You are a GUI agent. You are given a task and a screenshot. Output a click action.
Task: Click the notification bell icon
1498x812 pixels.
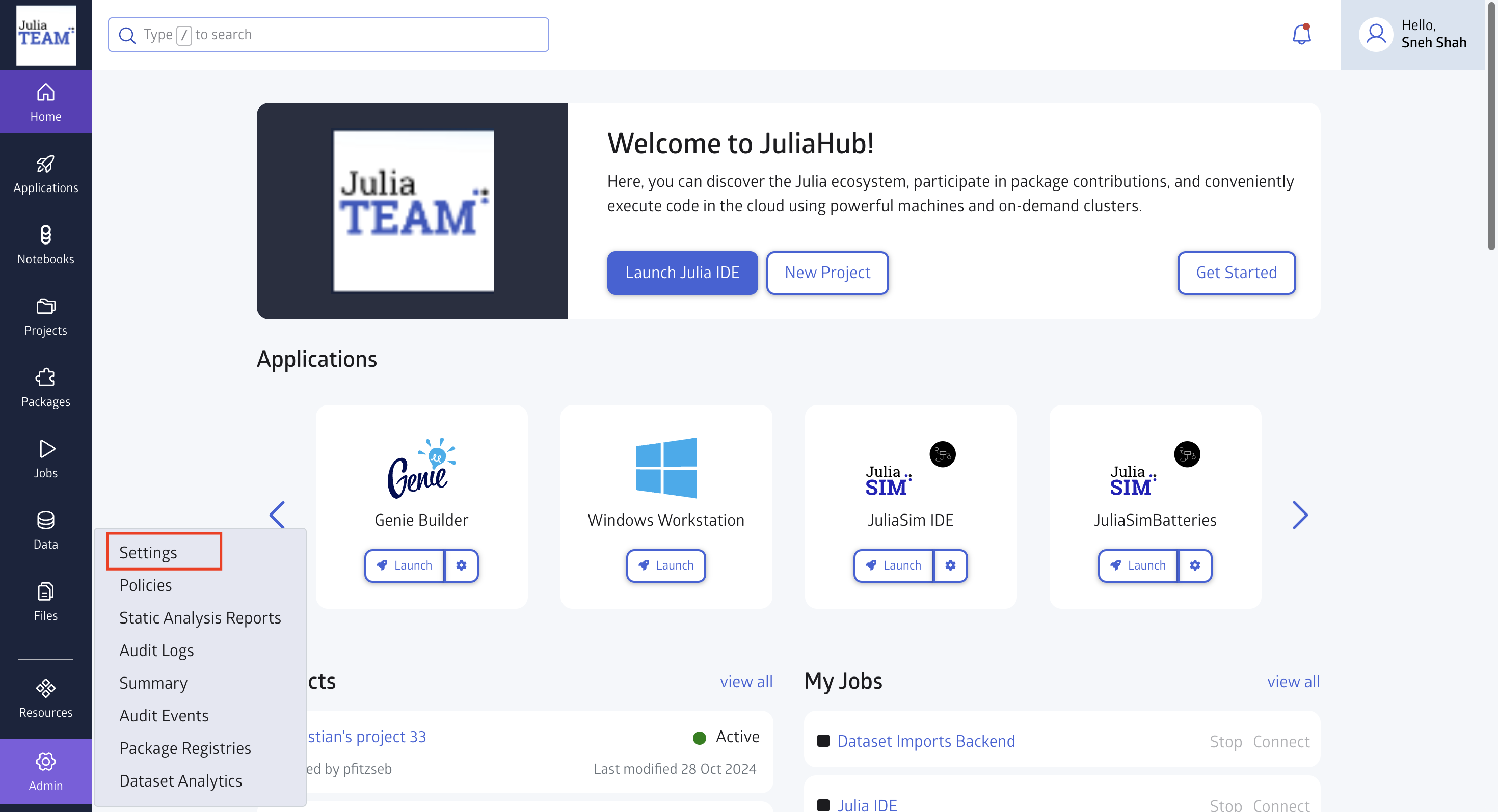click(1301, 34)
